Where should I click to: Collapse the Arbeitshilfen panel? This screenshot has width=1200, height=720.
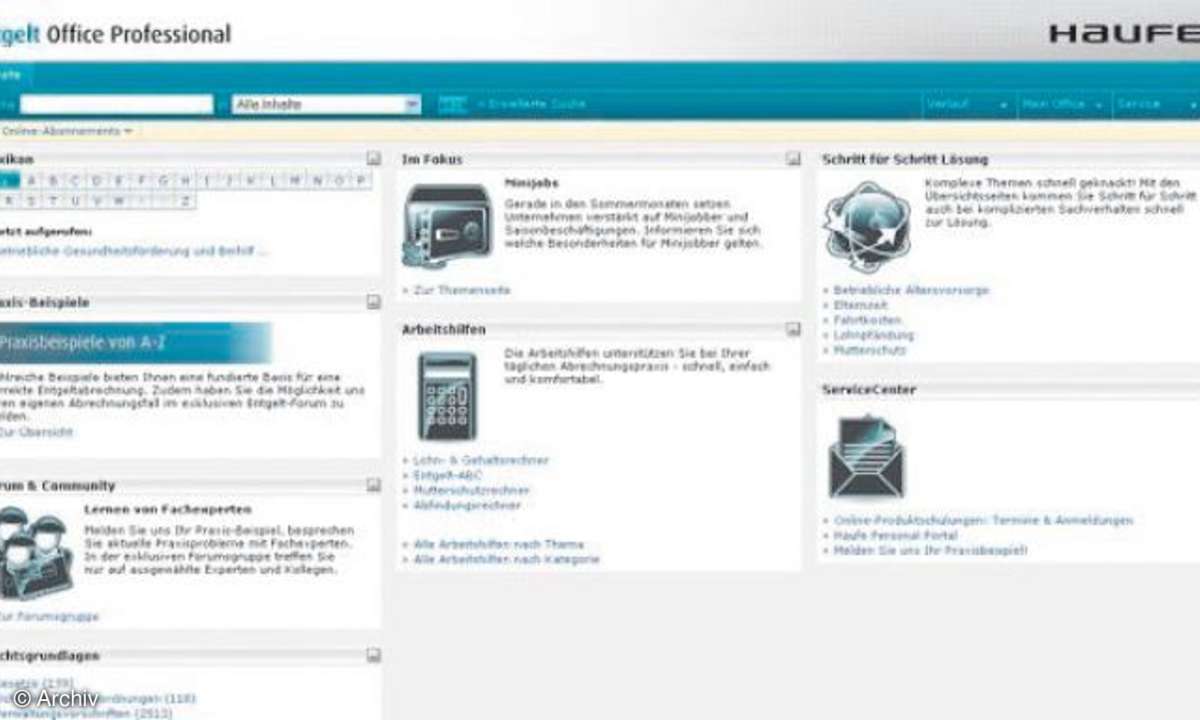[793, 329]
